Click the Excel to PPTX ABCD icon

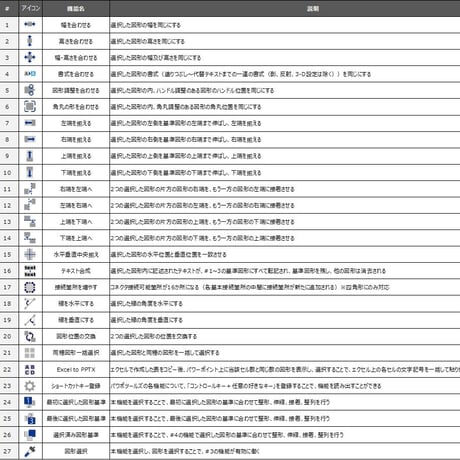[x=30, y=369]
